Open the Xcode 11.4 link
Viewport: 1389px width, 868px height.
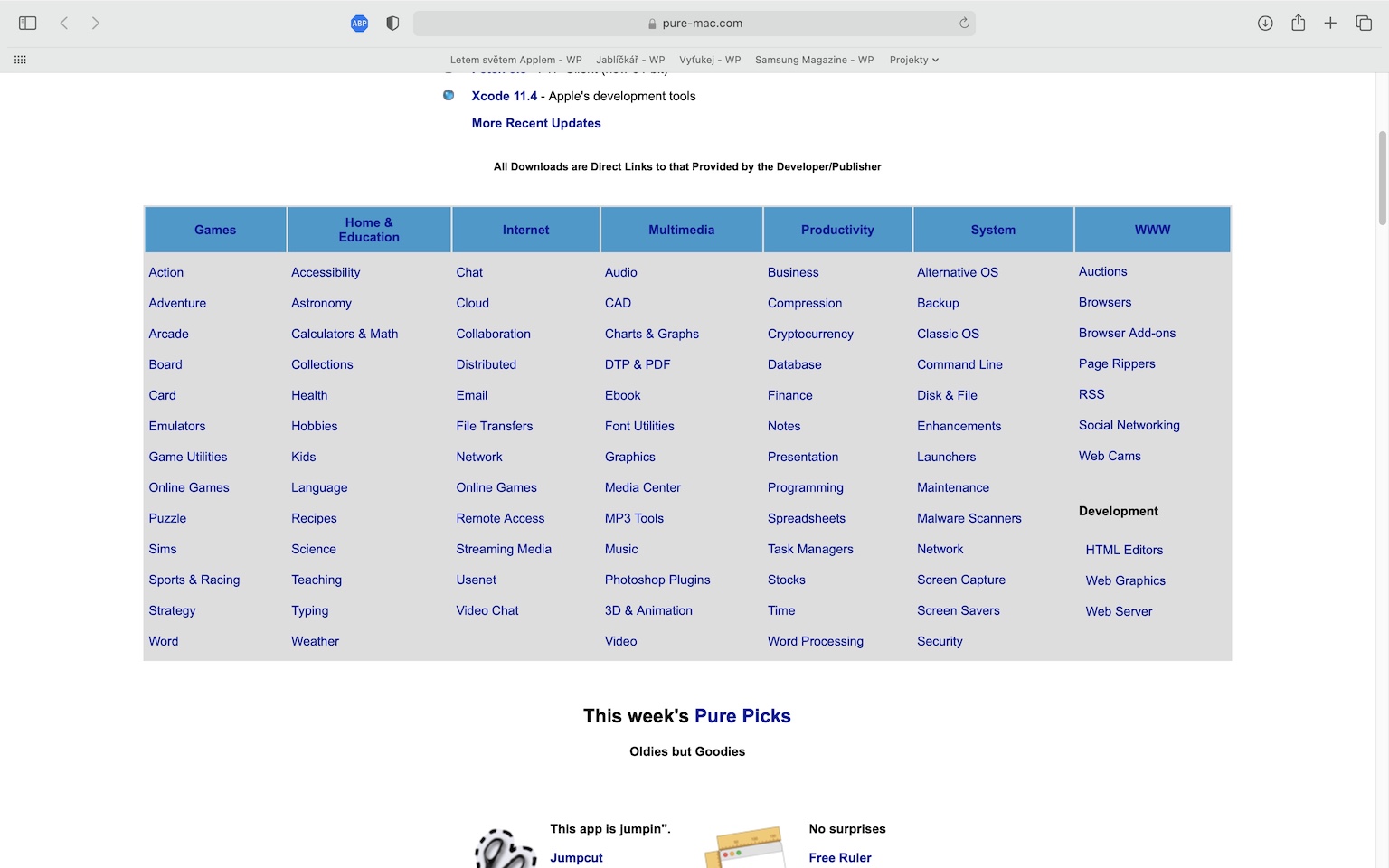pyautogui.click(x=504, y=96)
